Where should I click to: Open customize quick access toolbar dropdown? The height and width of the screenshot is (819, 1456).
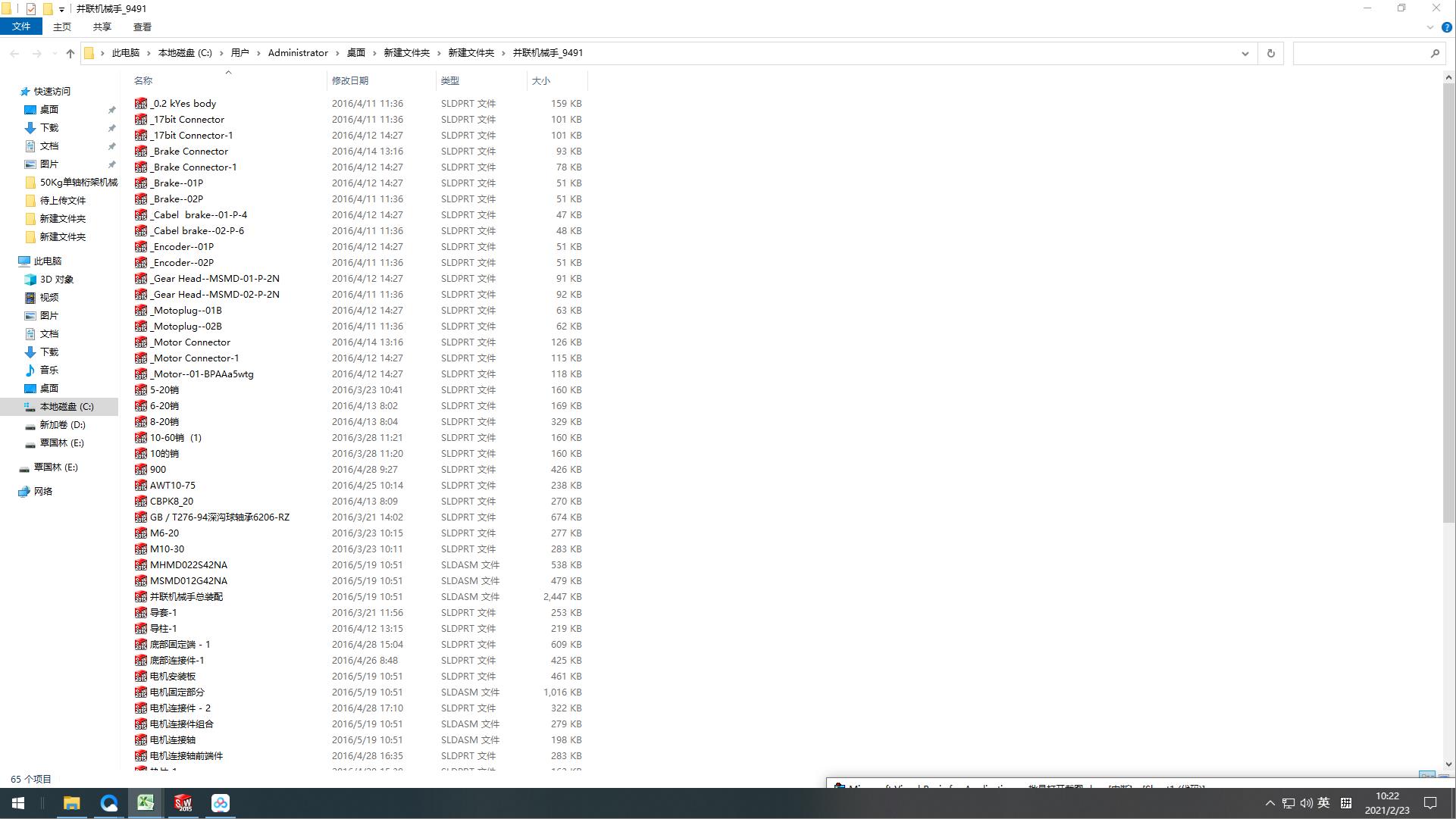click(x=61, y=10)
